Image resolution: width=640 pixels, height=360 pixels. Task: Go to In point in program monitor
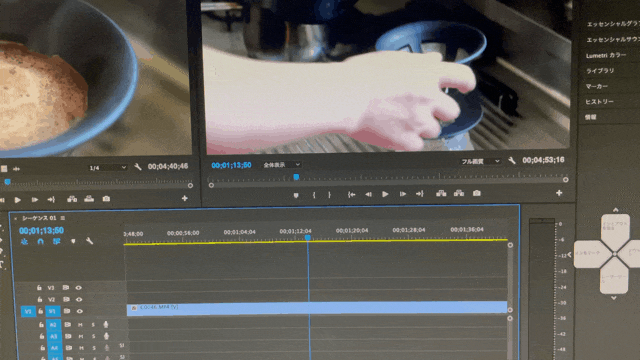(351, 195)
